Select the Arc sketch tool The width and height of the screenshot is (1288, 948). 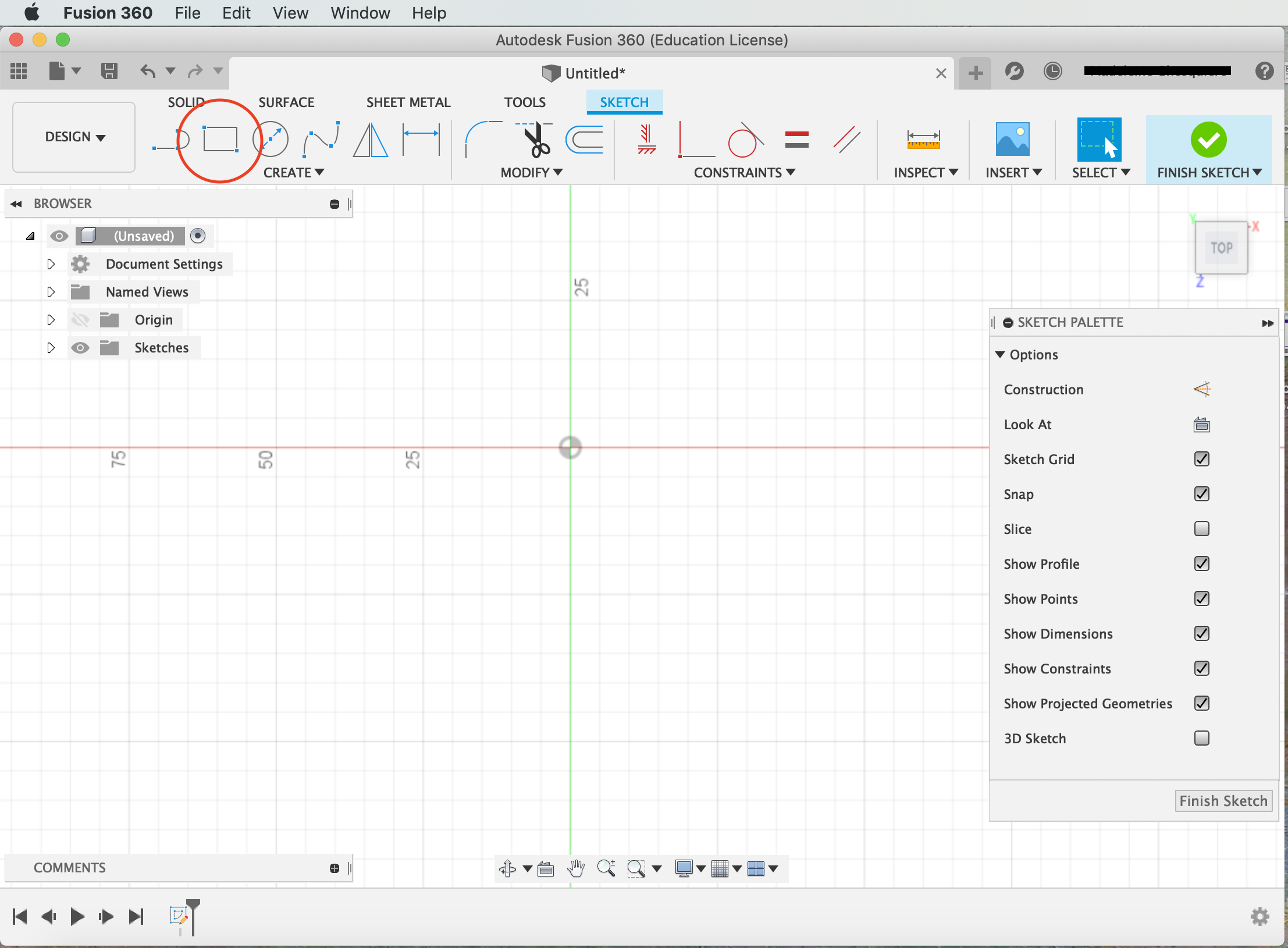(322, 139)
